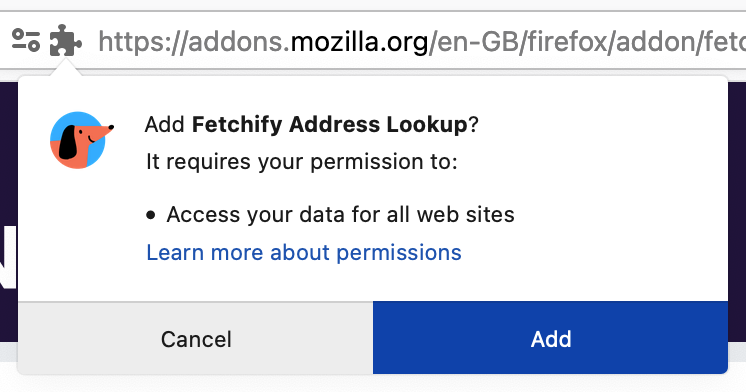This screenshot has height=392, width=746.
Task: Click the extension puzzle-piece icon
Action: pos(66,40)
